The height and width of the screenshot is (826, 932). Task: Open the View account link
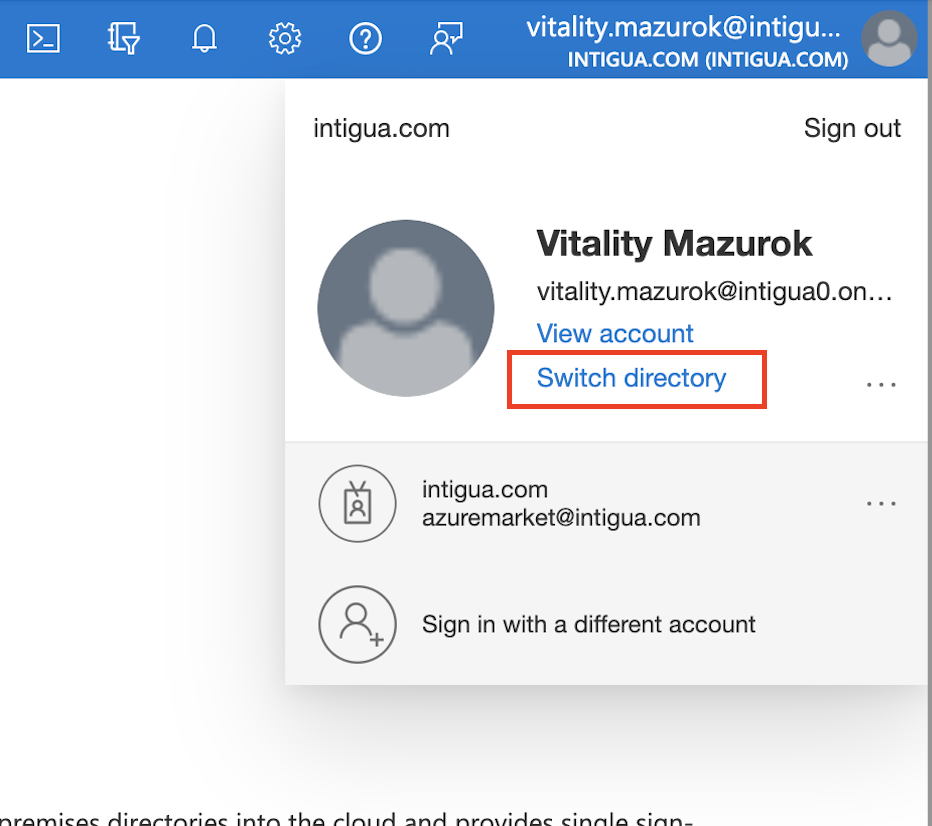point(615,333)
